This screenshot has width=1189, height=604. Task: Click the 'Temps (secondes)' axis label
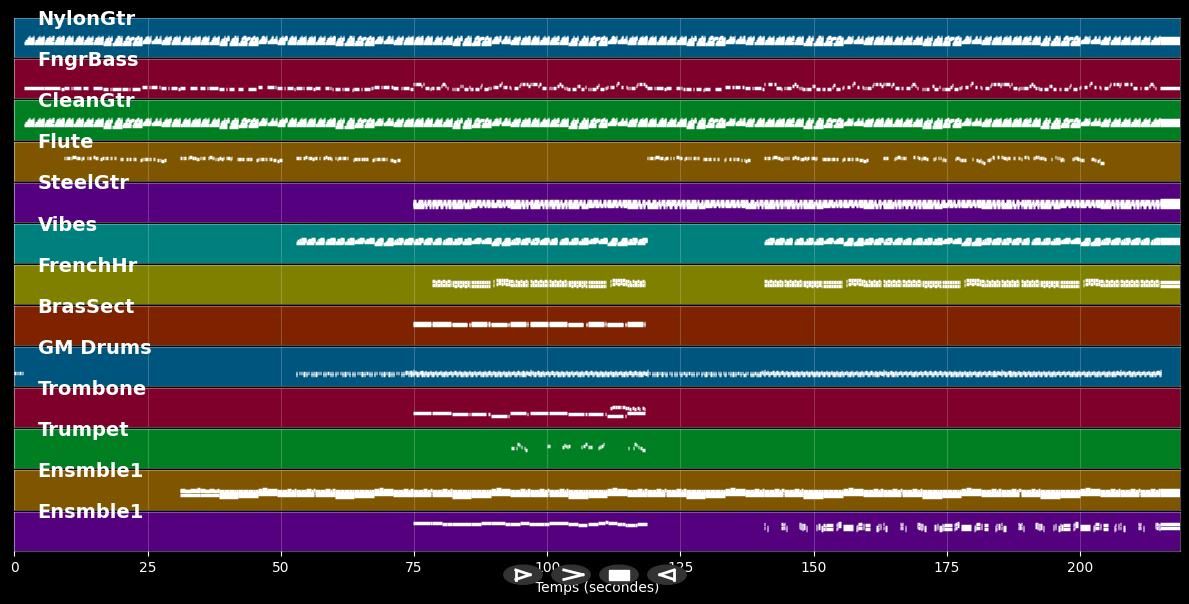(x=597, y=588)
